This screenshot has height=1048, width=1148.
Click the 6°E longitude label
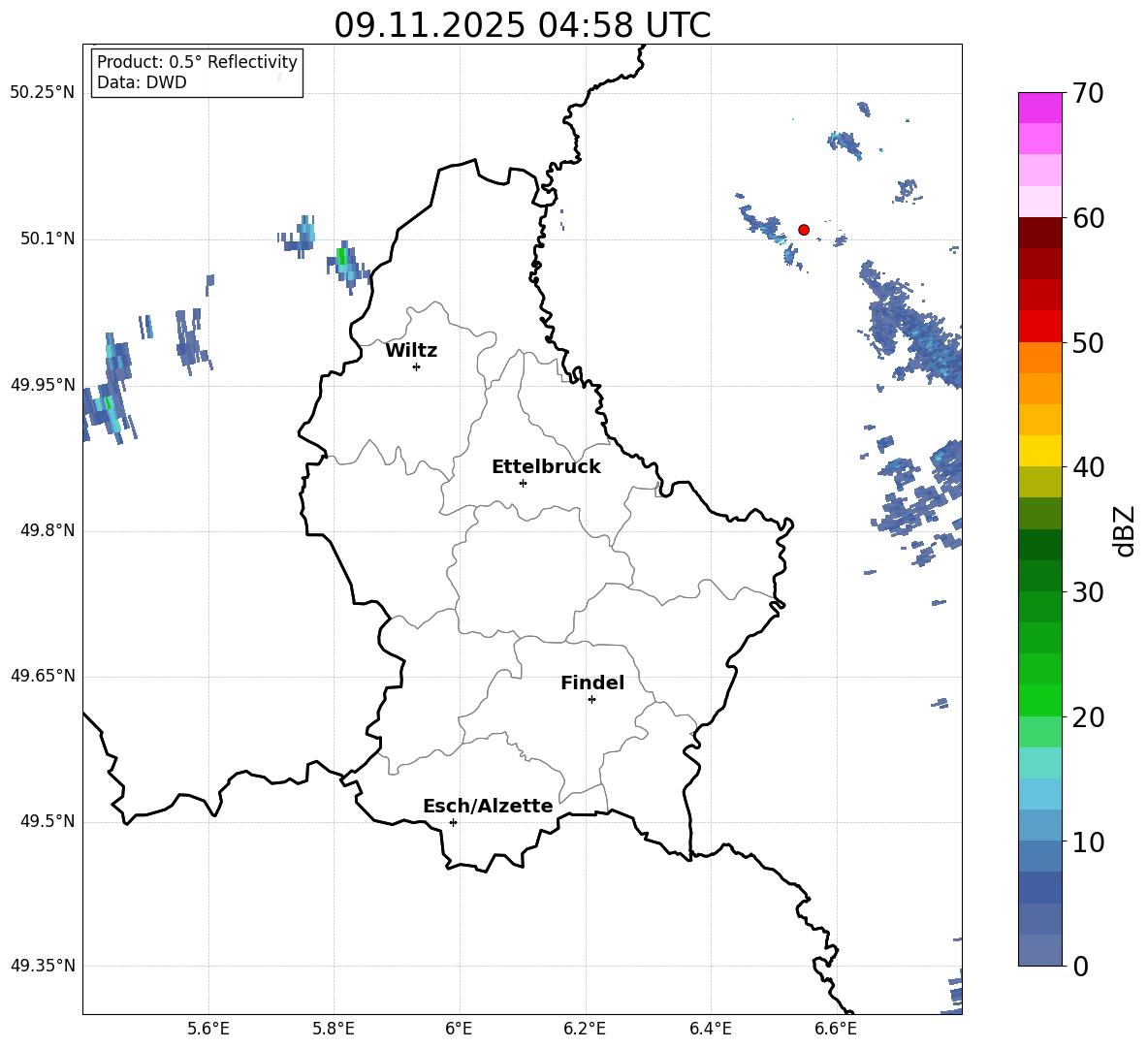(x=459, y=1029)
